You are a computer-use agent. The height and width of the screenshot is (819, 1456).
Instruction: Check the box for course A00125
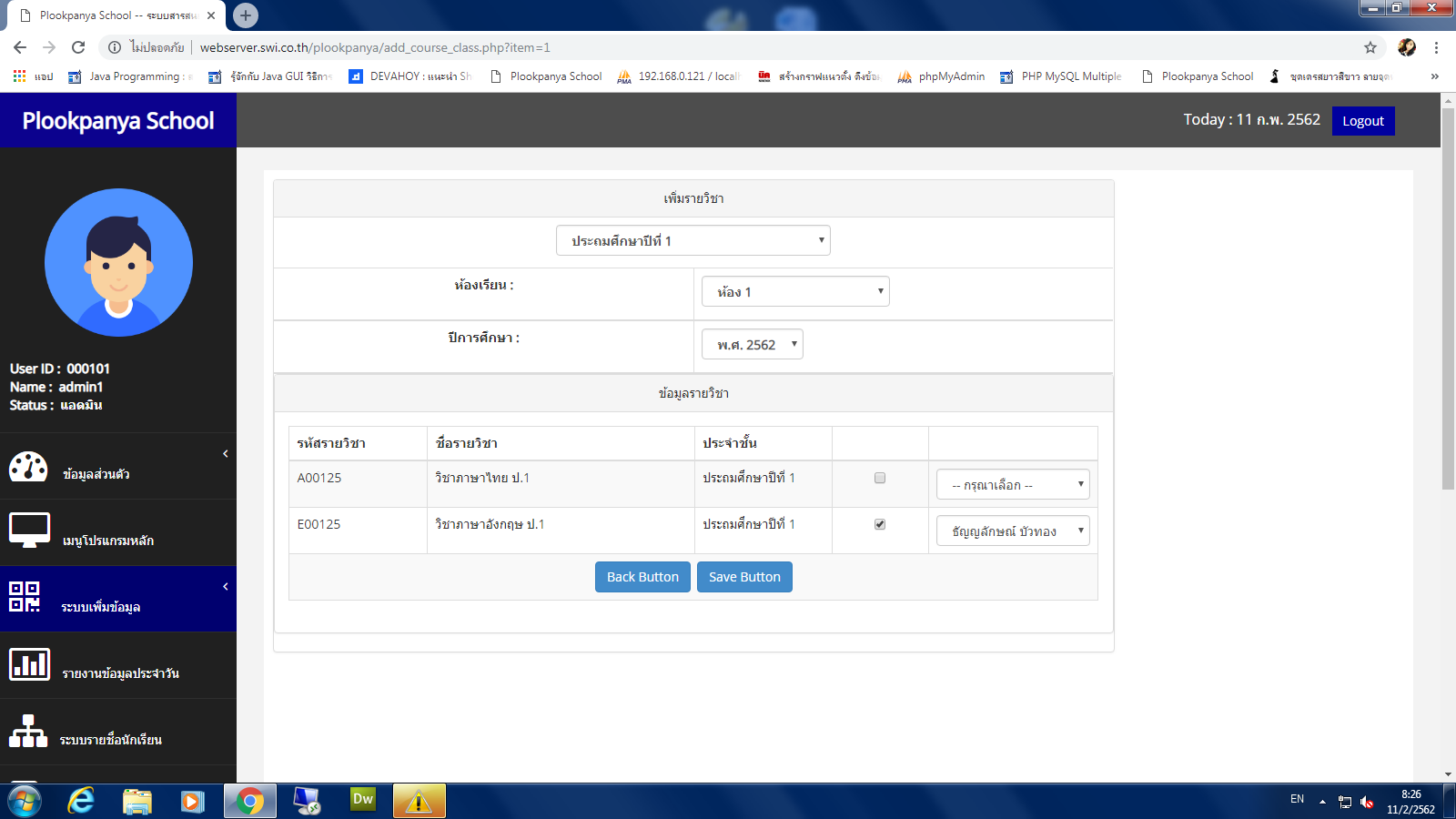pos(879,478)
